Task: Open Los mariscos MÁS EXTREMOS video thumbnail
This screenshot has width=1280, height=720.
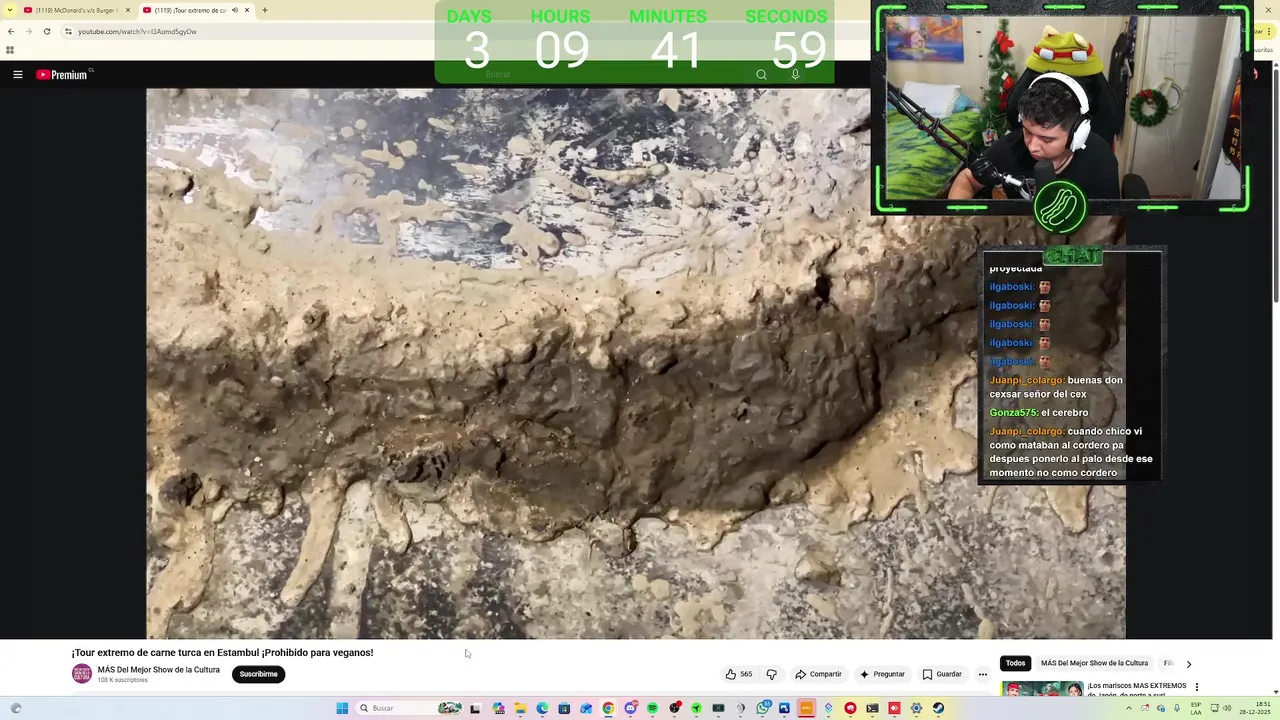Action: coord(1042,689)
